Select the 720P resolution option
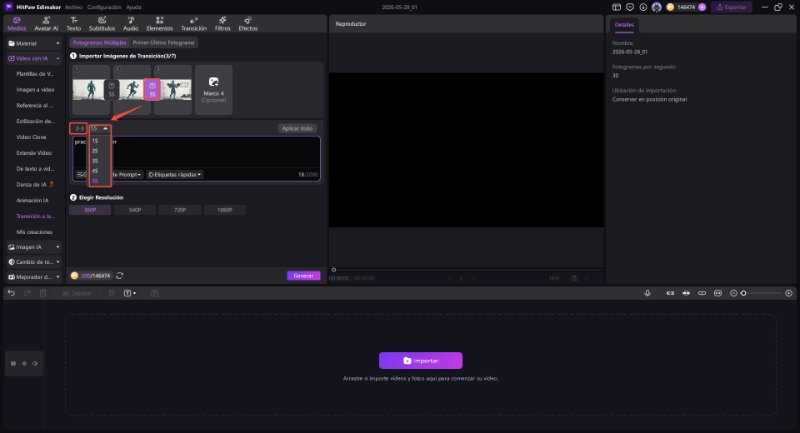Screen dimensions: 800x433 pyautogui.click(x=180, y=210)
